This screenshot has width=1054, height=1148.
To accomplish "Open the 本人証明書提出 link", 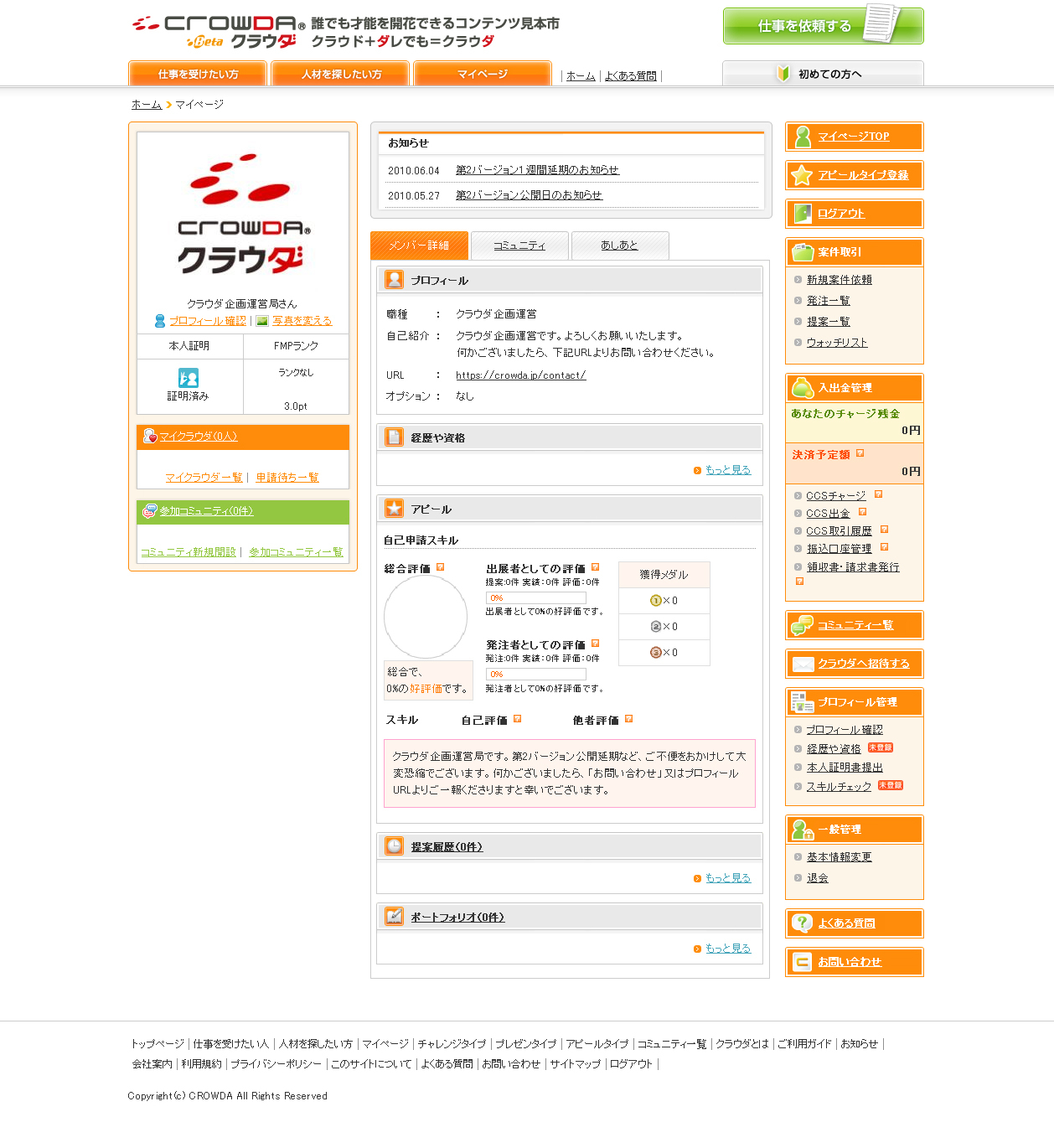I will click(845, 768).
